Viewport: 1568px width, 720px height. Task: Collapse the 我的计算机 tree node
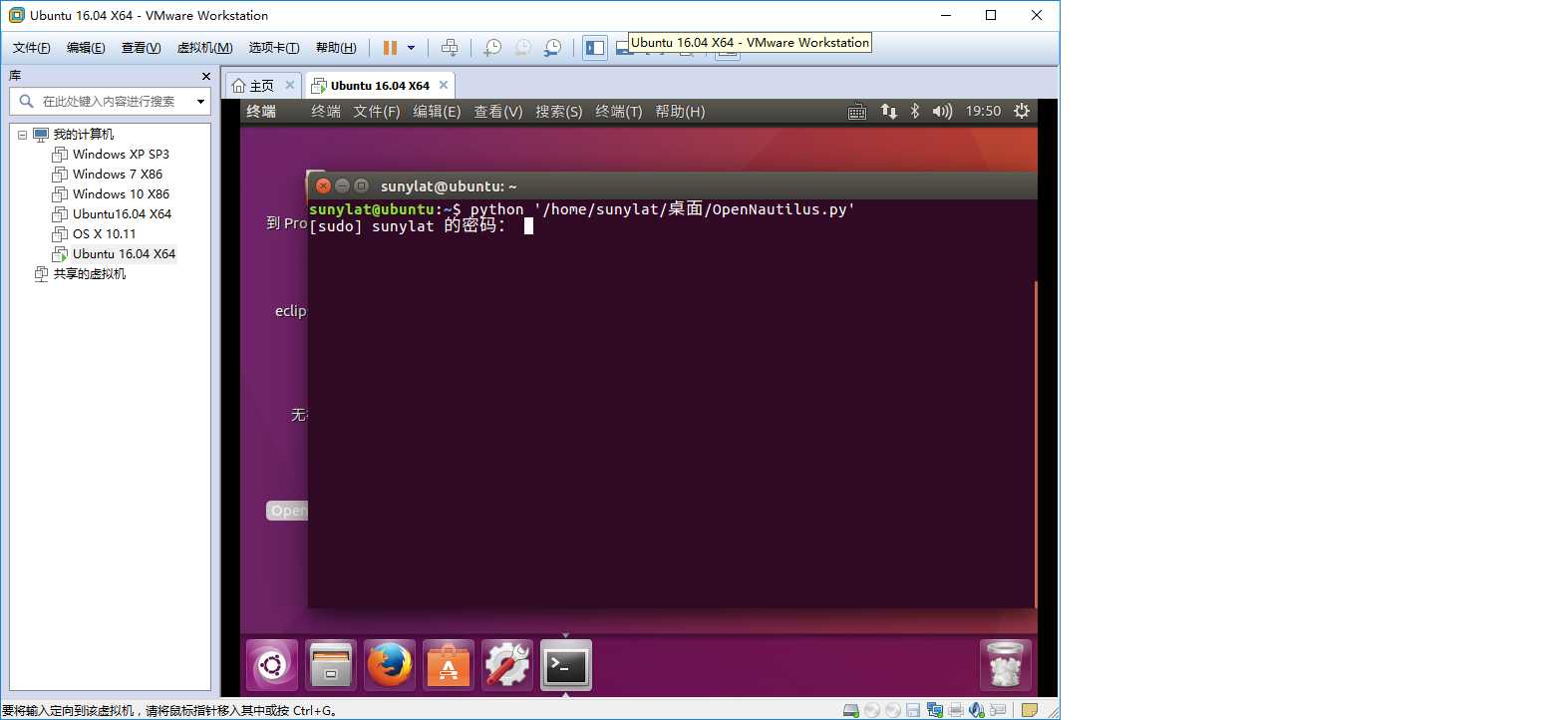(x=22, y=135)
